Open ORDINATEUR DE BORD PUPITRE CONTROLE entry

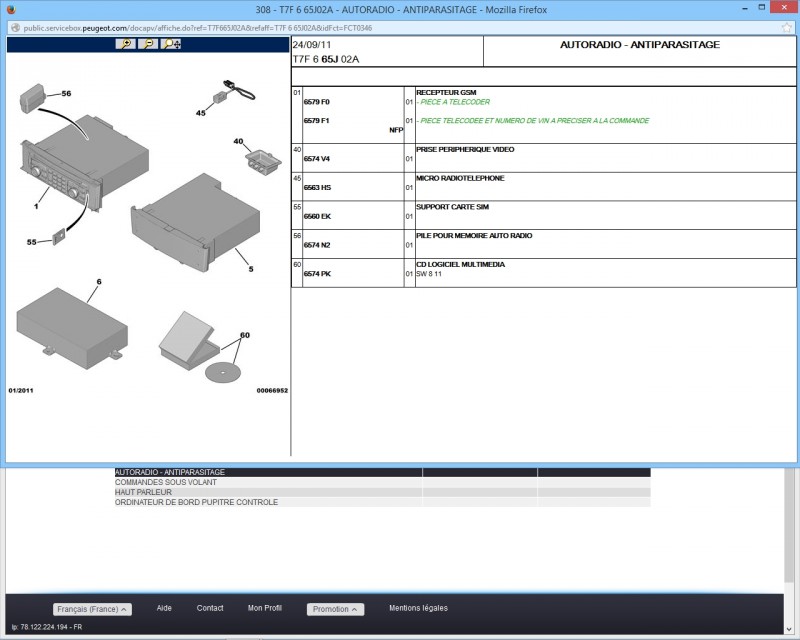[196, 502]
